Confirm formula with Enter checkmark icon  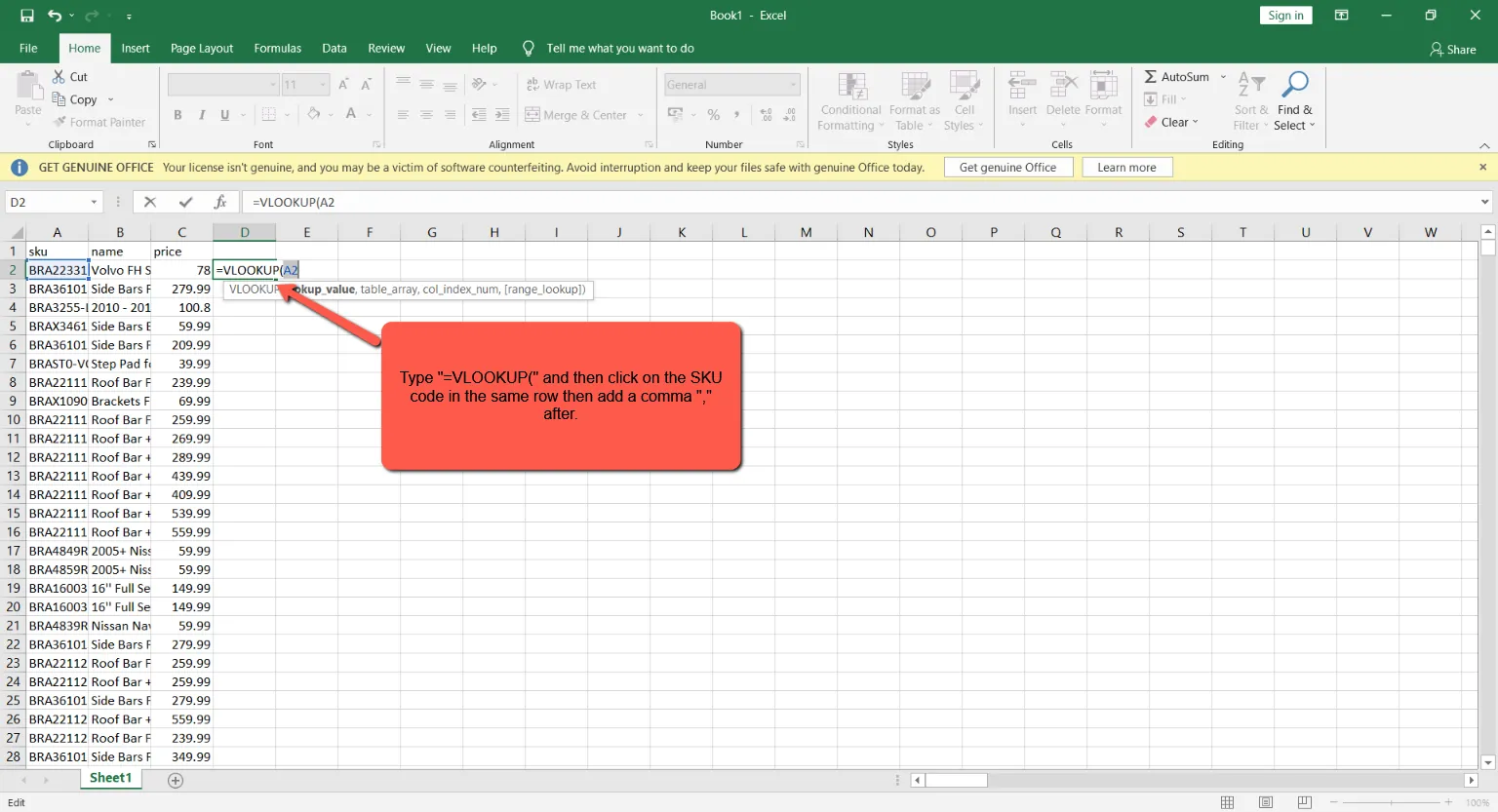[185, 202]
